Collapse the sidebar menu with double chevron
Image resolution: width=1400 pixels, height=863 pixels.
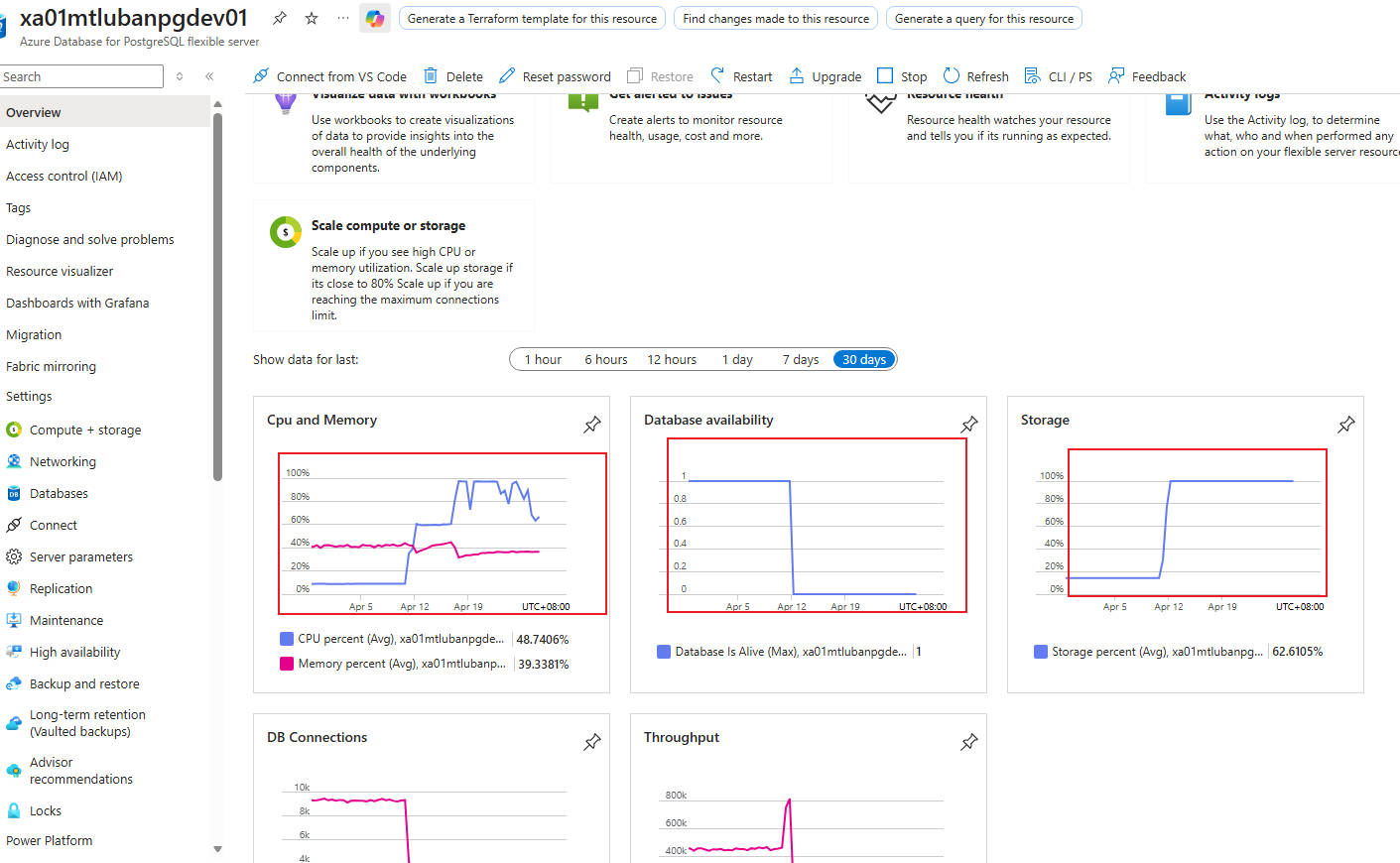click(209, 76)
